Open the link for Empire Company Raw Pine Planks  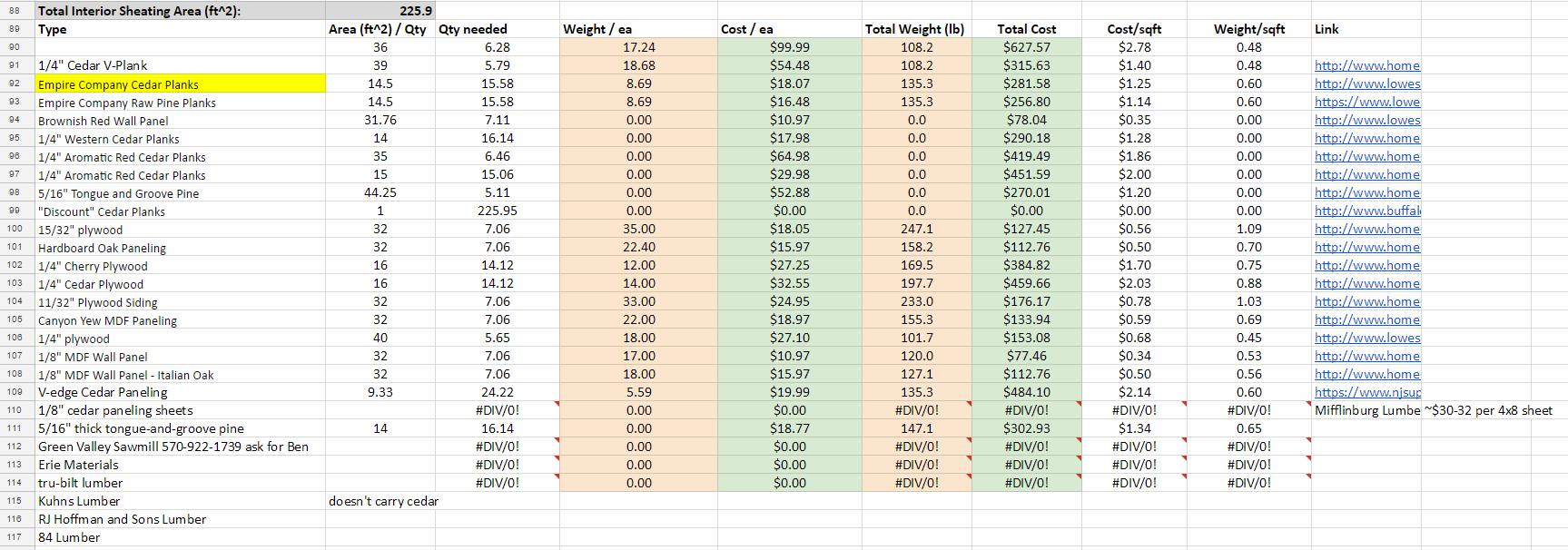[x=1367, y=102]
